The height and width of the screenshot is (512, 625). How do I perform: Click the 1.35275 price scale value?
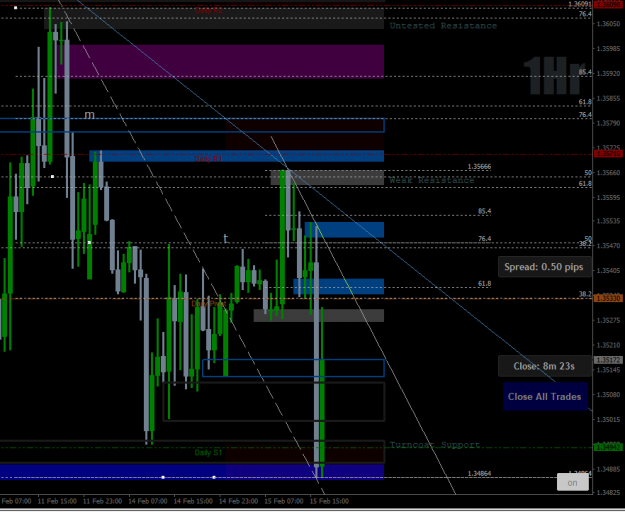tap(608, 320)
